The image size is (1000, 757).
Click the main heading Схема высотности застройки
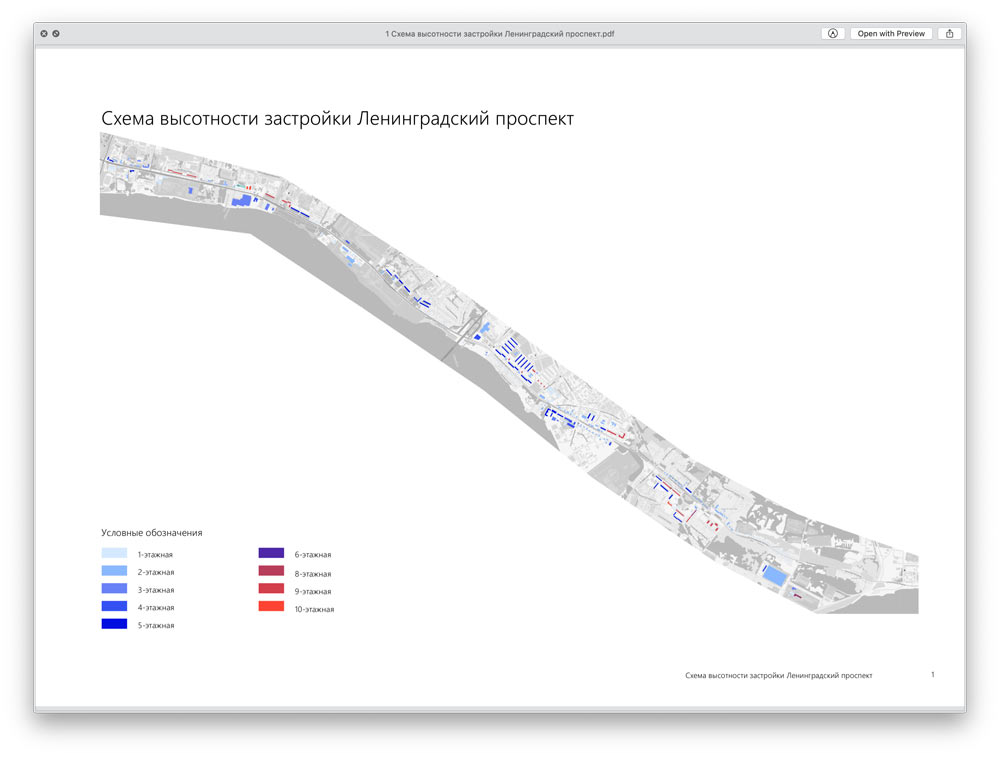pyautogui.click(x=337, y=119)
